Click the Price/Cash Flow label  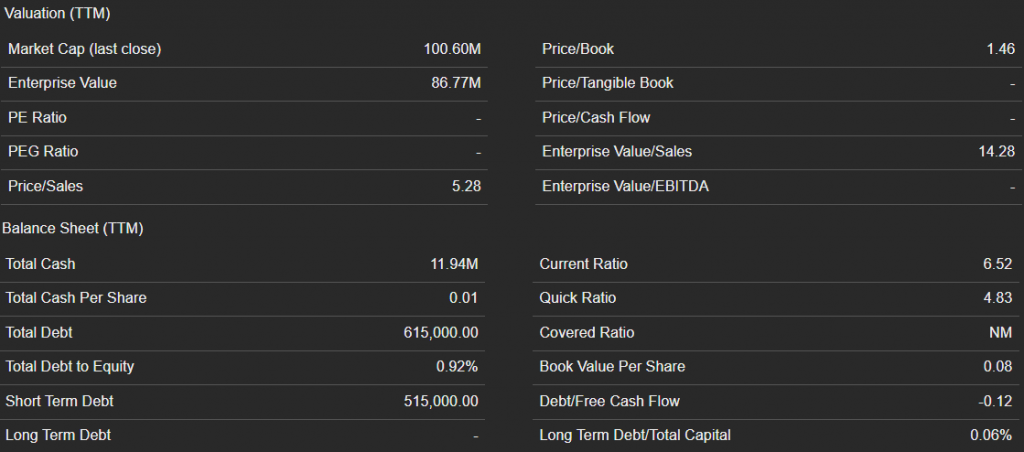point(596,118)
